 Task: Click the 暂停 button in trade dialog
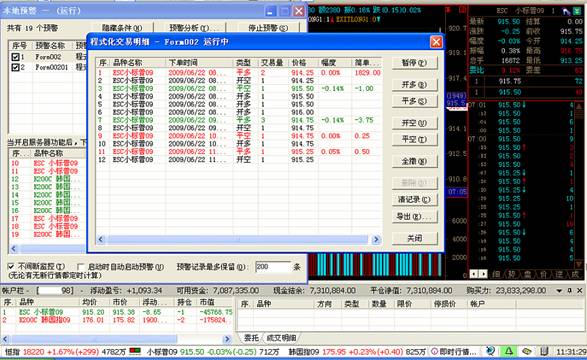tap(414, 63)
